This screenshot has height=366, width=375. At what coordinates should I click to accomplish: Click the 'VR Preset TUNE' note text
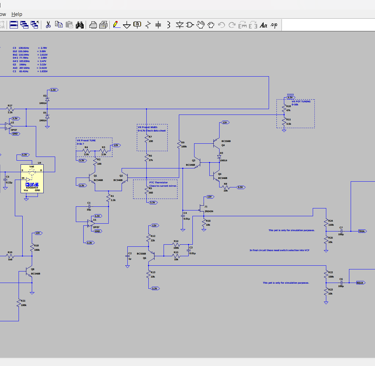[x=86, y=140]
